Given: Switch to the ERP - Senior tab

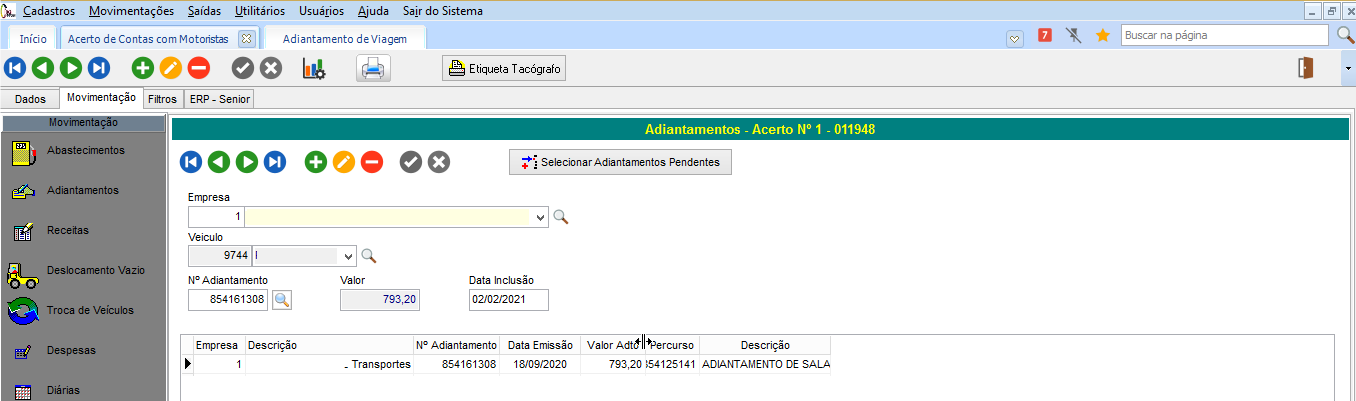Looking at the screenshot, I should point(218,99).
